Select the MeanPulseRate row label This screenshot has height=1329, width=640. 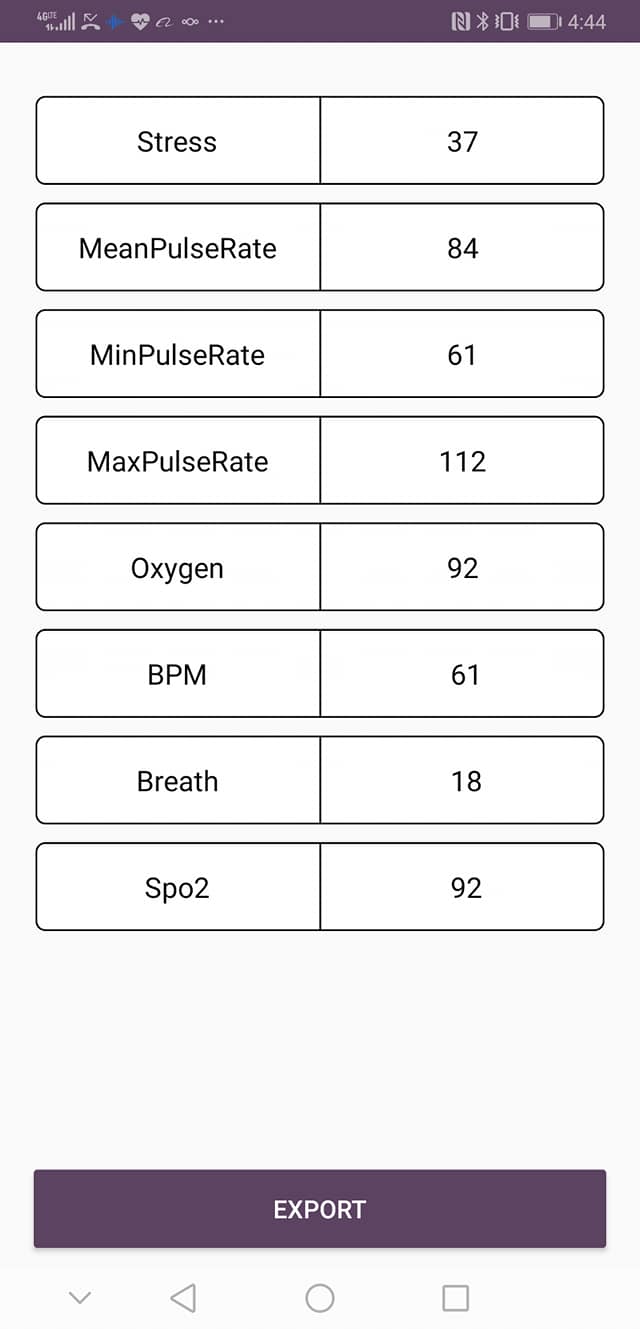point(178,248)
